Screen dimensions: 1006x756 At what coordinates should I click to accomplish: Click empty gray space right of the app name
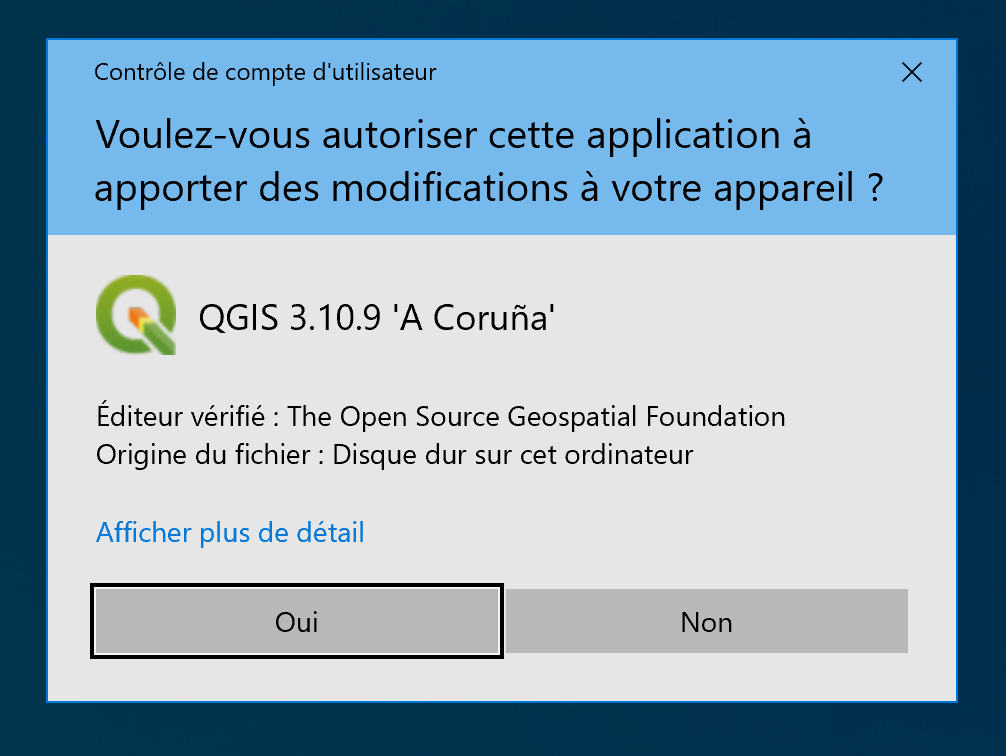click(750, 317)
